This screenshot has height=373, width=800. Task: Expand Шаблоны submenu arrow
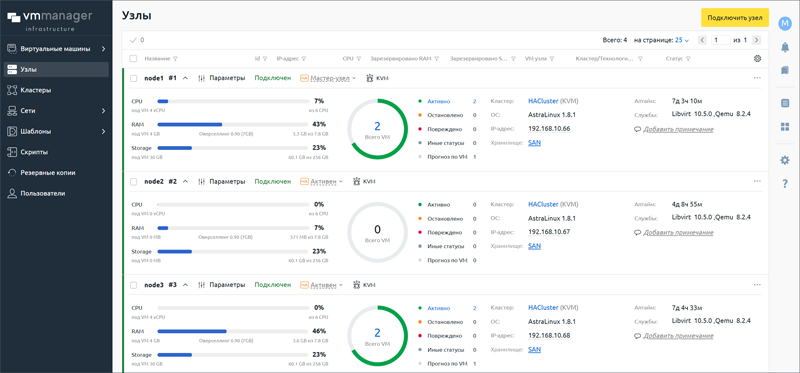click(103, 132)
